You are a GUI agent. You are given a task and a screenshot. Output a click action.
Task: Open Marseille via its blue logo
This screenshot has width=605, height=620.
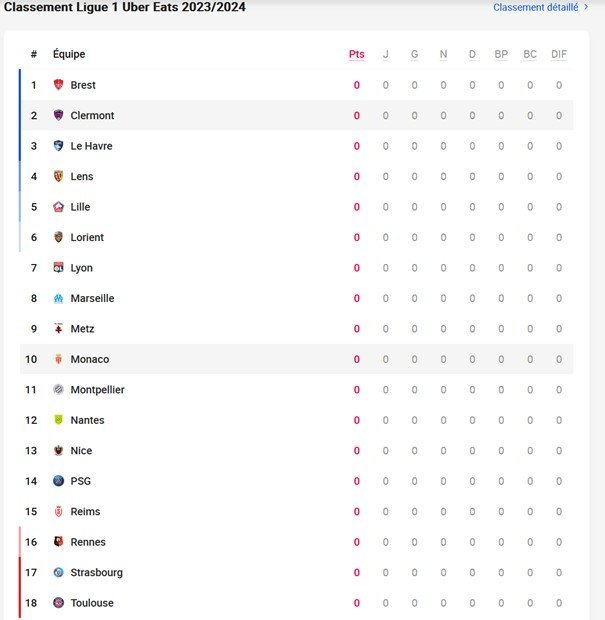(59, 298)
